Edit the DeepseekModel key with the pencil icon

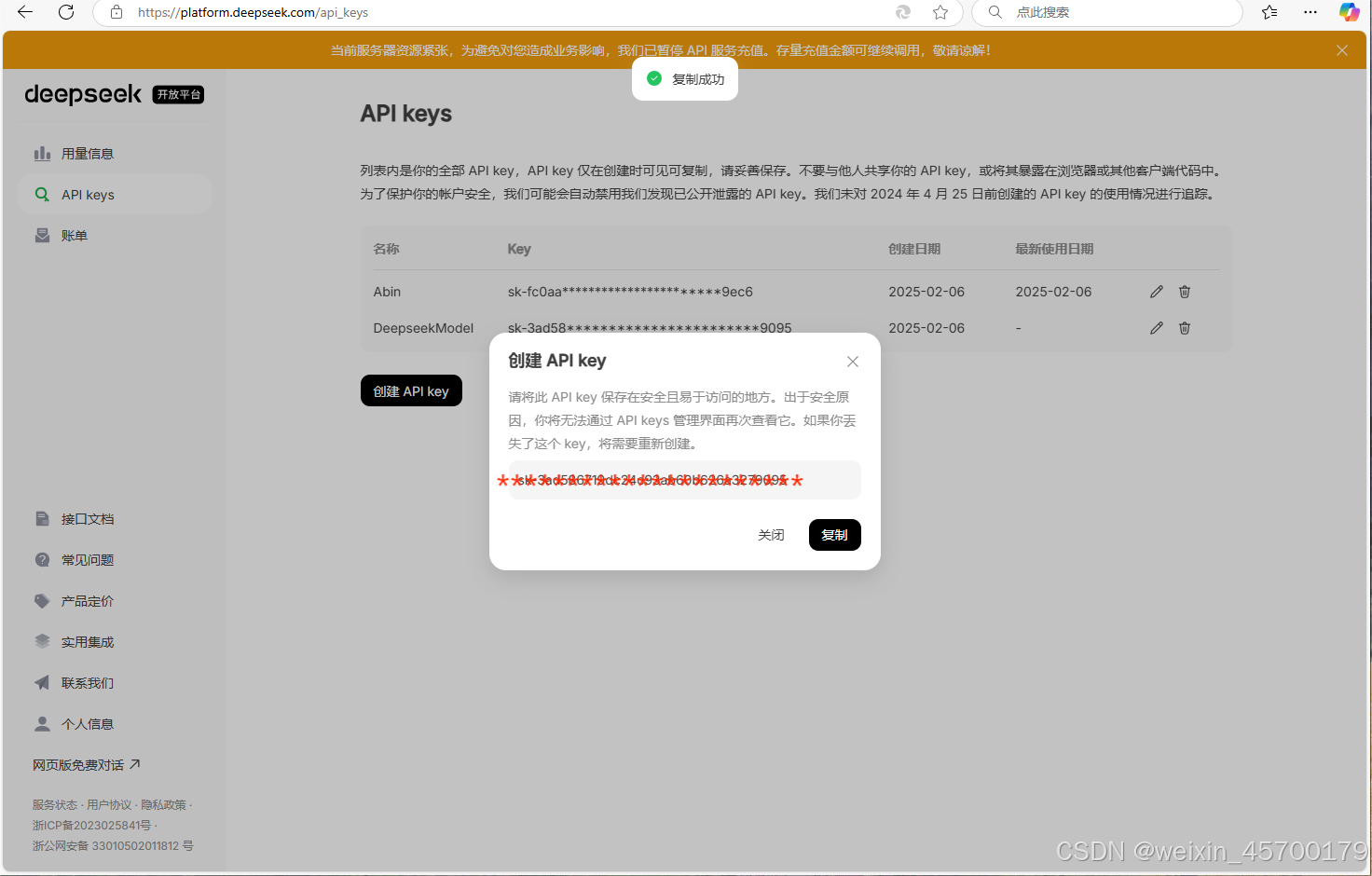click(x=1157, y=328)
